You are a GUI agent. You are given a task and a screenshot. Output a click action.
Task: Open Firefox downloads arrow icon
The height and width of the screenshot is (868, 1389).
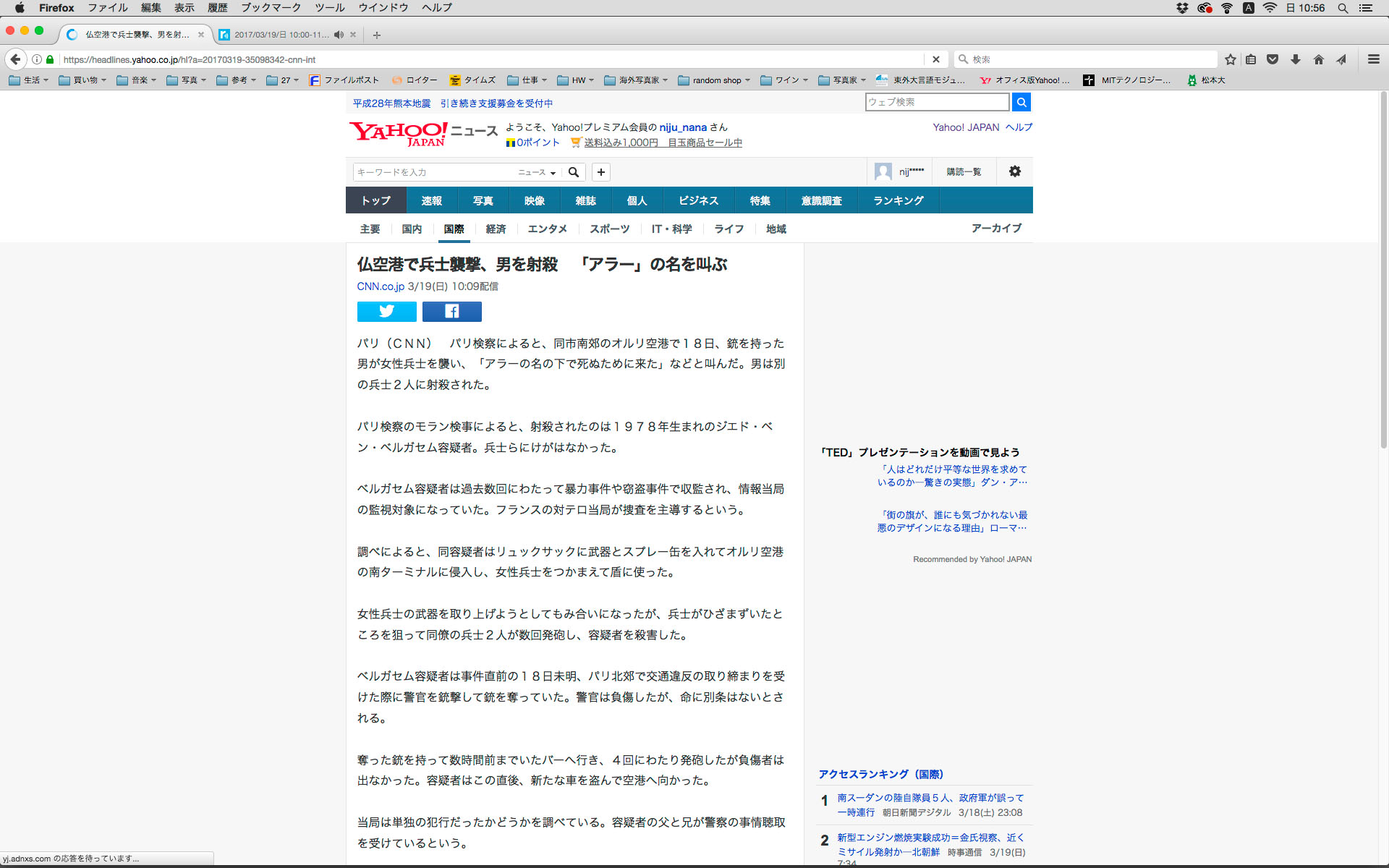[x=1296, y=59]
